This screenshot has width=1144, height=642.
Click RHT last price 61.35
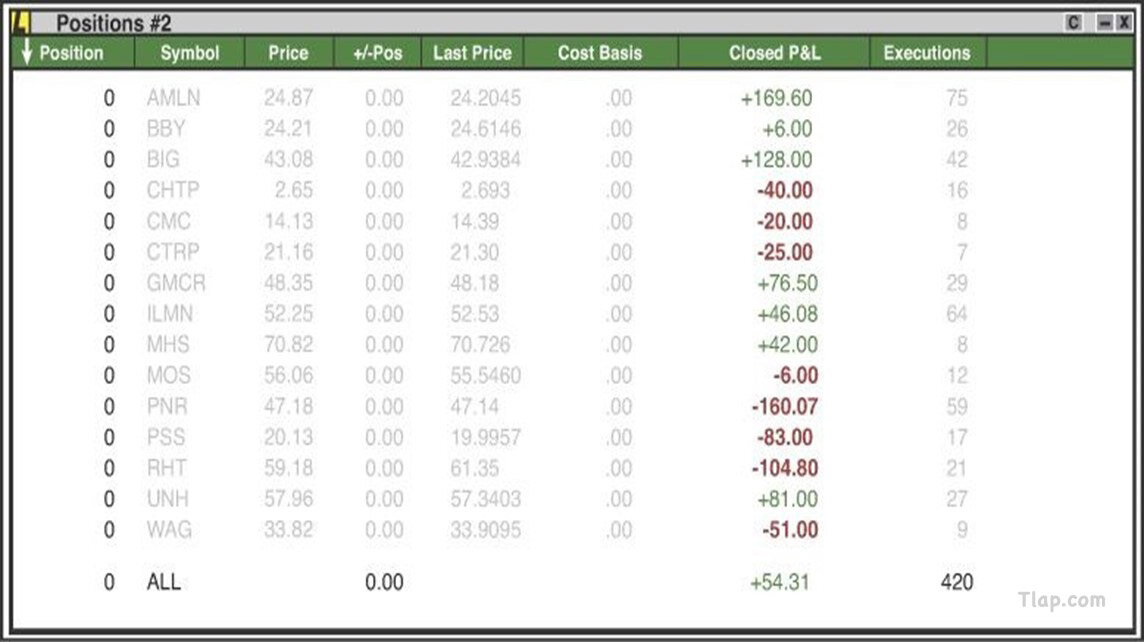tap(474, 468)
